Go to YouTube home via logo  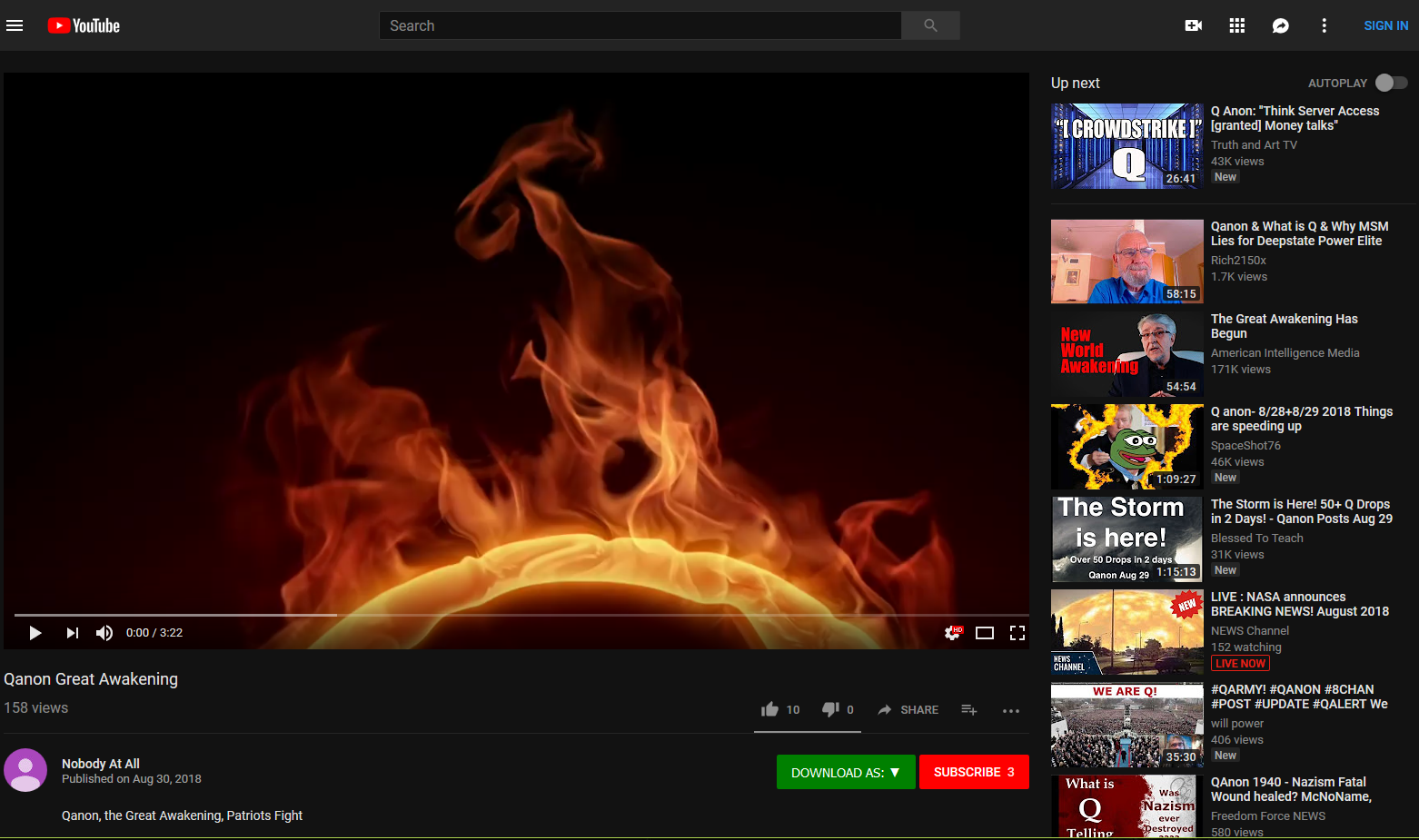pos(84,25)
